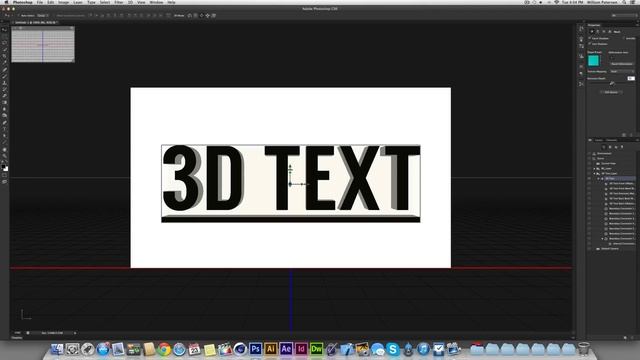Click the Reset Deformation button
Viewport: 640px width, 360px height.
[622, 64]
